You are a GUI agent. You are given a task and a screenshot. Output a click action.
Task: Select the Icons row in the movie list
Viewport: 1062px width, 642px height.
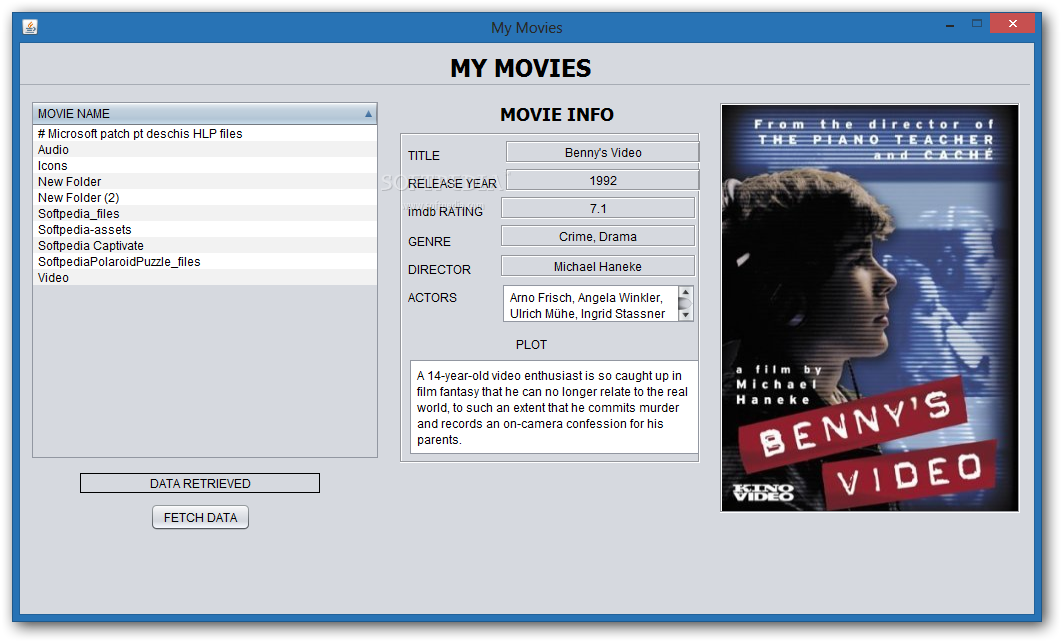[205, 166]
